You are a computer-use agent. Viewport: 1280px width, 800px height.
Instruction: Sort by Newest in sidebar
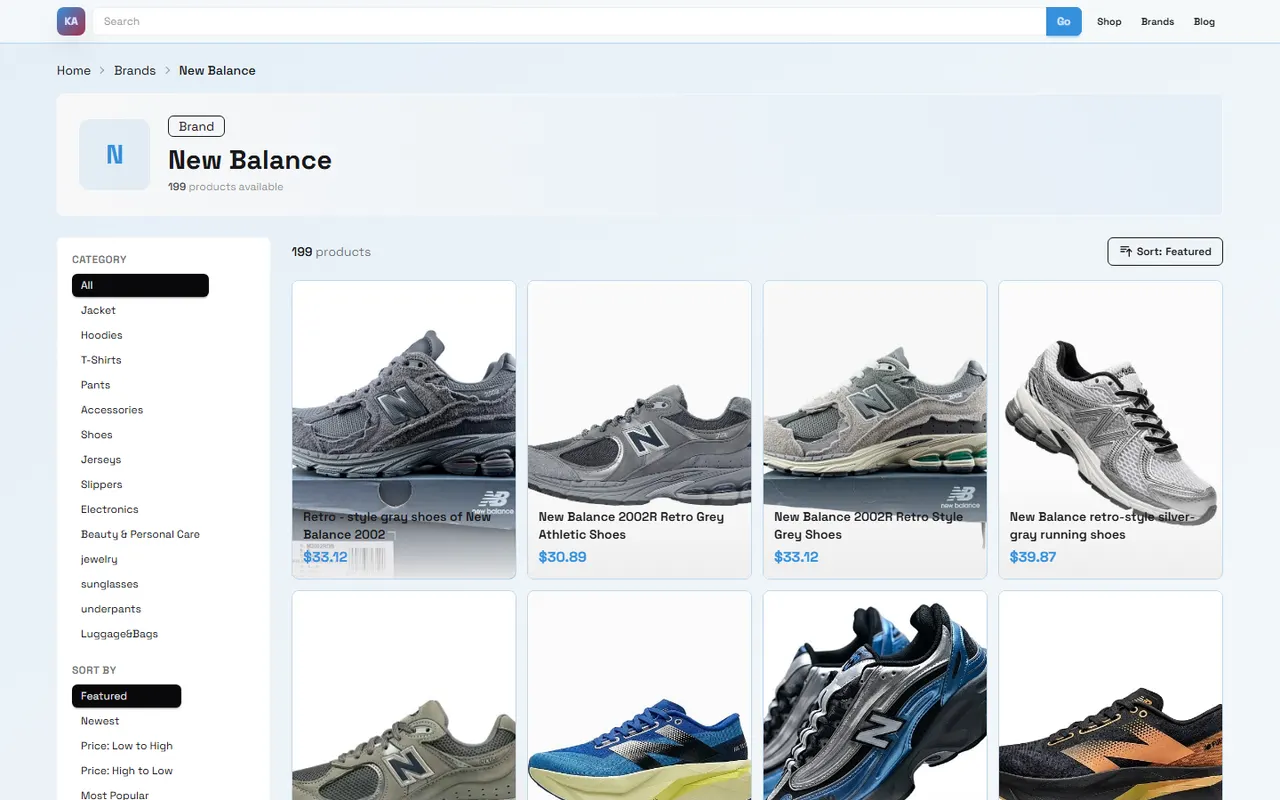click(x=100, y=721)
